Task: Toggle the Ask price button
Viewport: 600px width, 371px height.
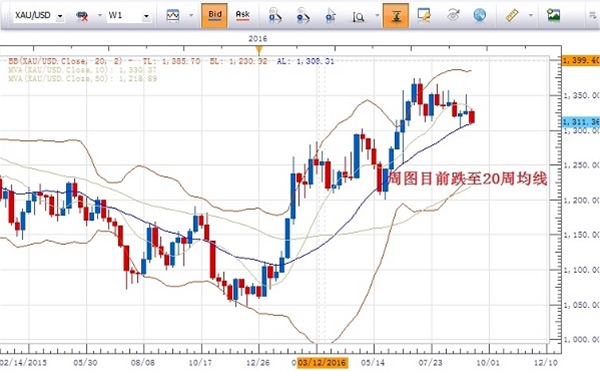Action: [x=243, y=15]
